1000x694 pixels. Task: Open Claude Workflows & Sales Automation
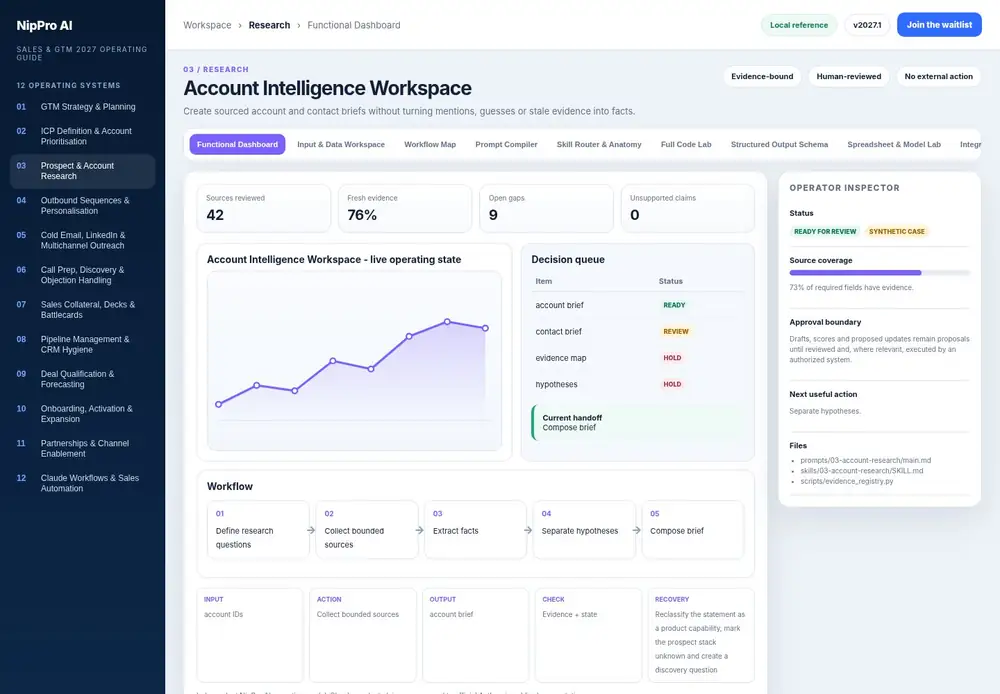tap(82, 483)
